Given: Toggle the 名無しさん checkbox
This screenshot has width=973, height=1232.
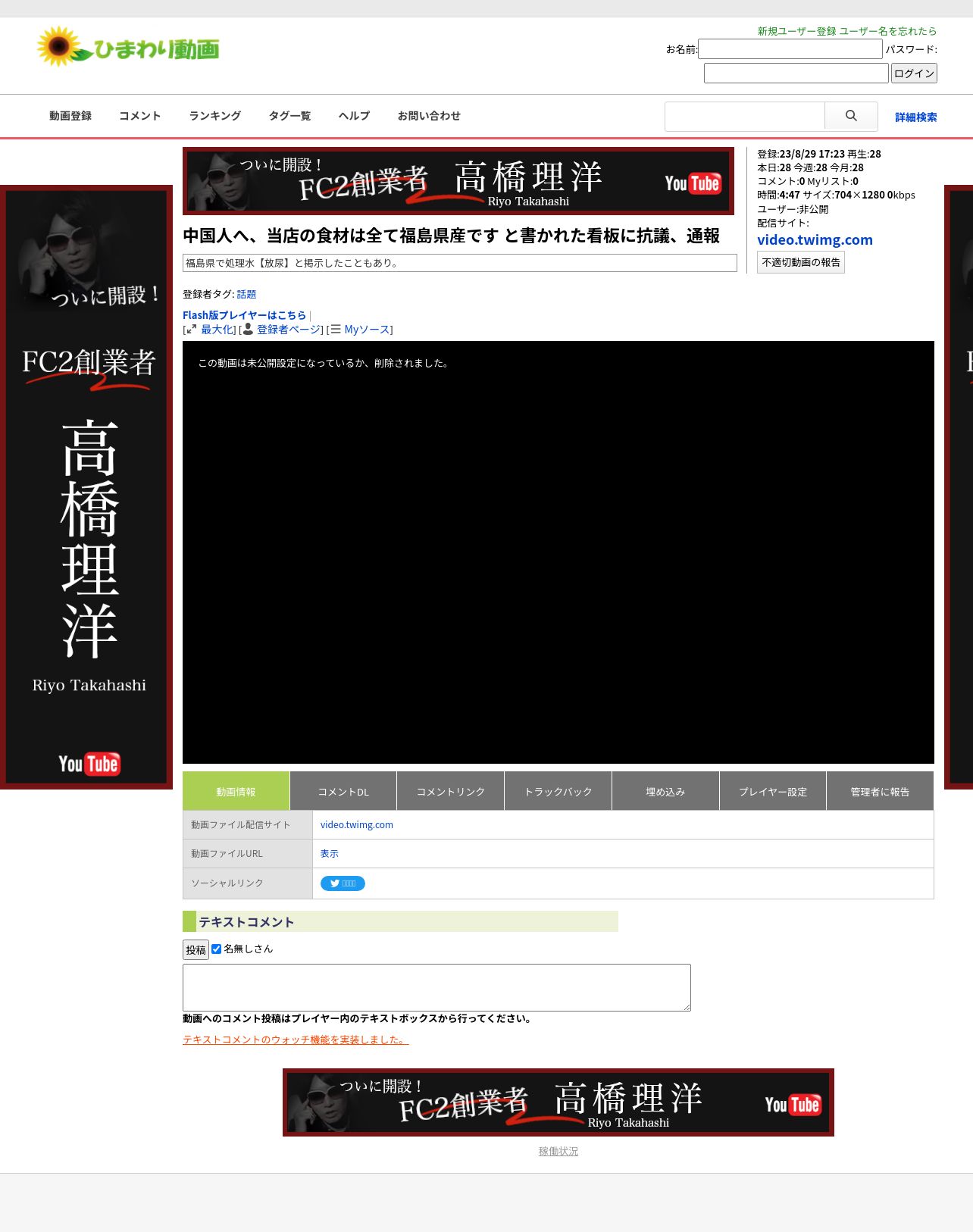Looking at the screenshot, I should pos(216,949).
